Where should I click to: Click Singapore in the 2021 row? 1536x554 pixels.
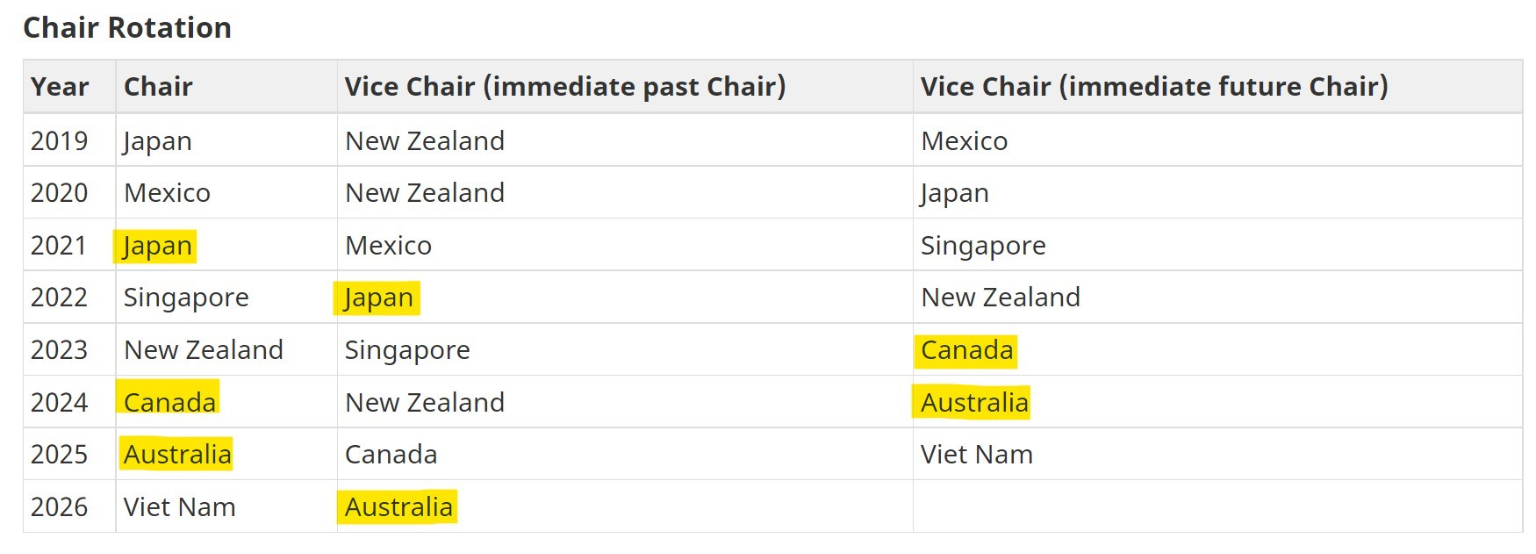point(983,245)
